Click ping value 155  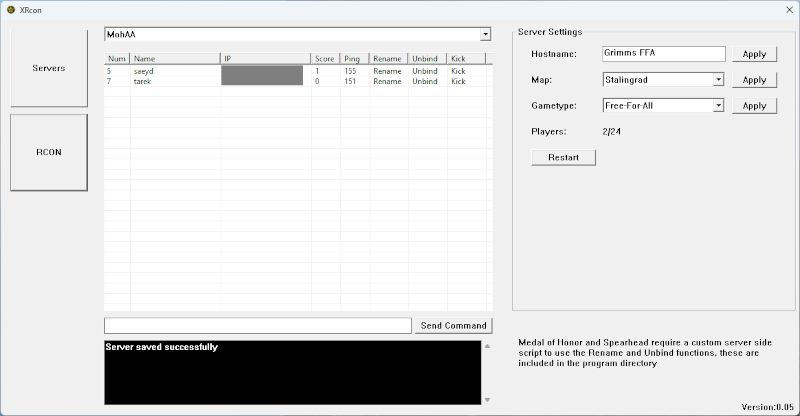pos(350,71)
